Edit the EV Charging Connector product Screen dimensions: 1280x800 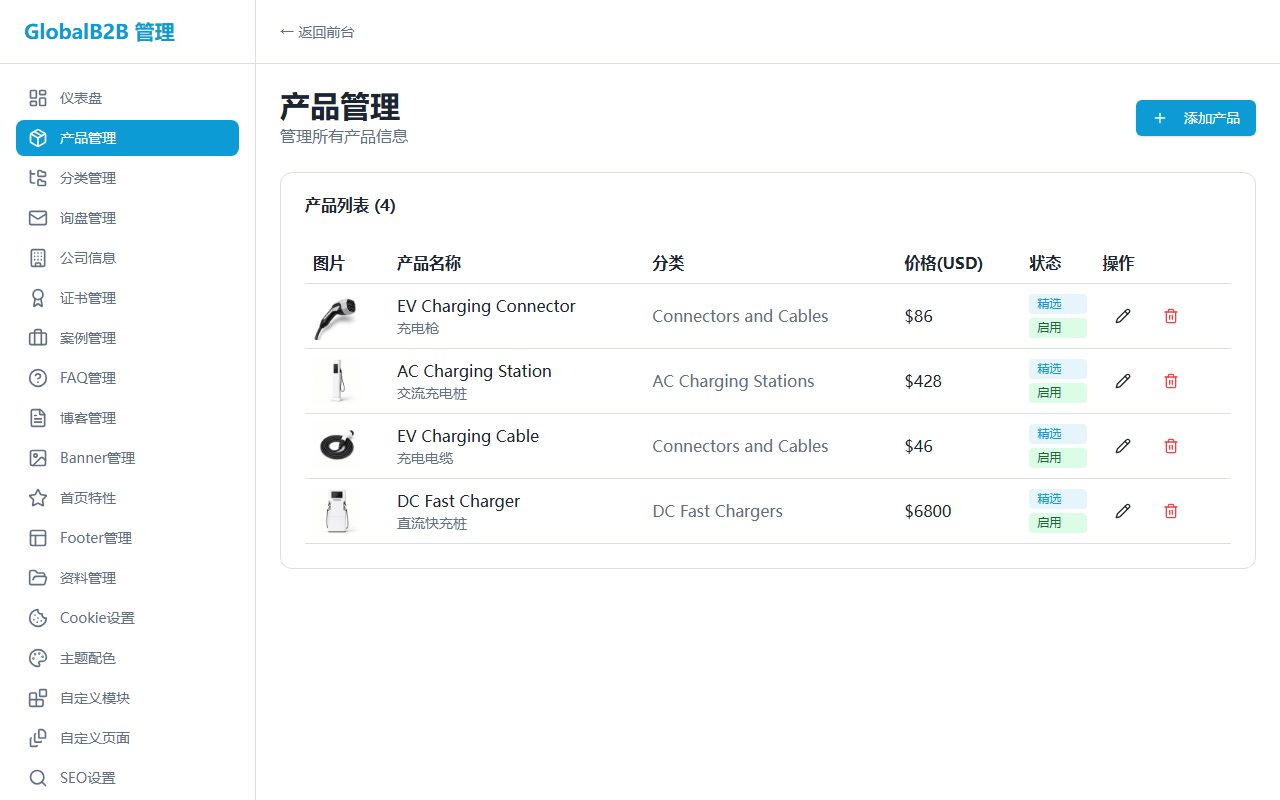tap(1123, 316)
